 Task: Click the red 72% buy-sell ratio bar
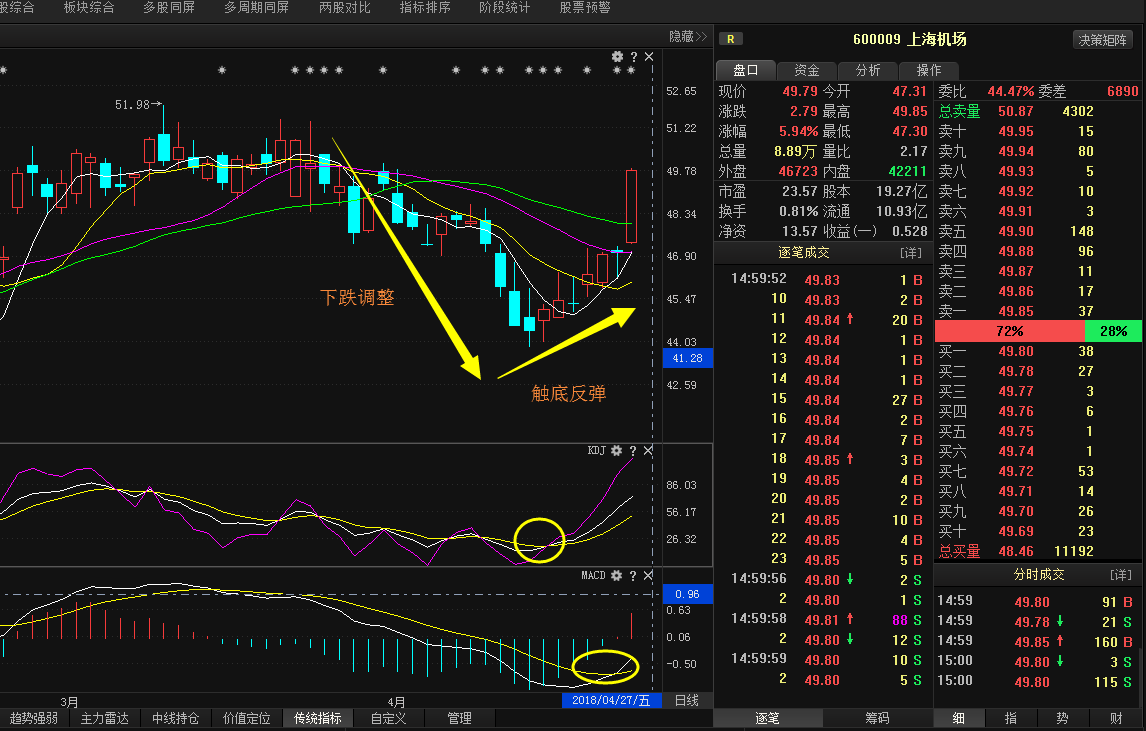coord(1009,331)
